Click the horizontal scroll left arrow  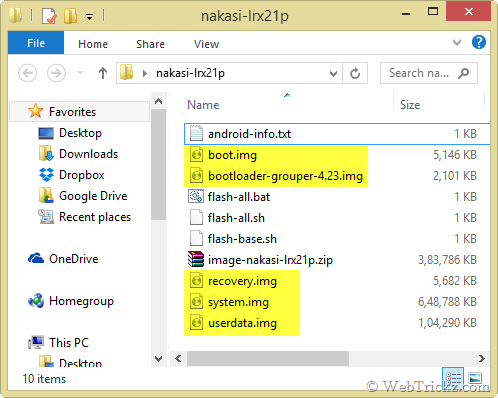pyautogui.click(x=178, y=359)
